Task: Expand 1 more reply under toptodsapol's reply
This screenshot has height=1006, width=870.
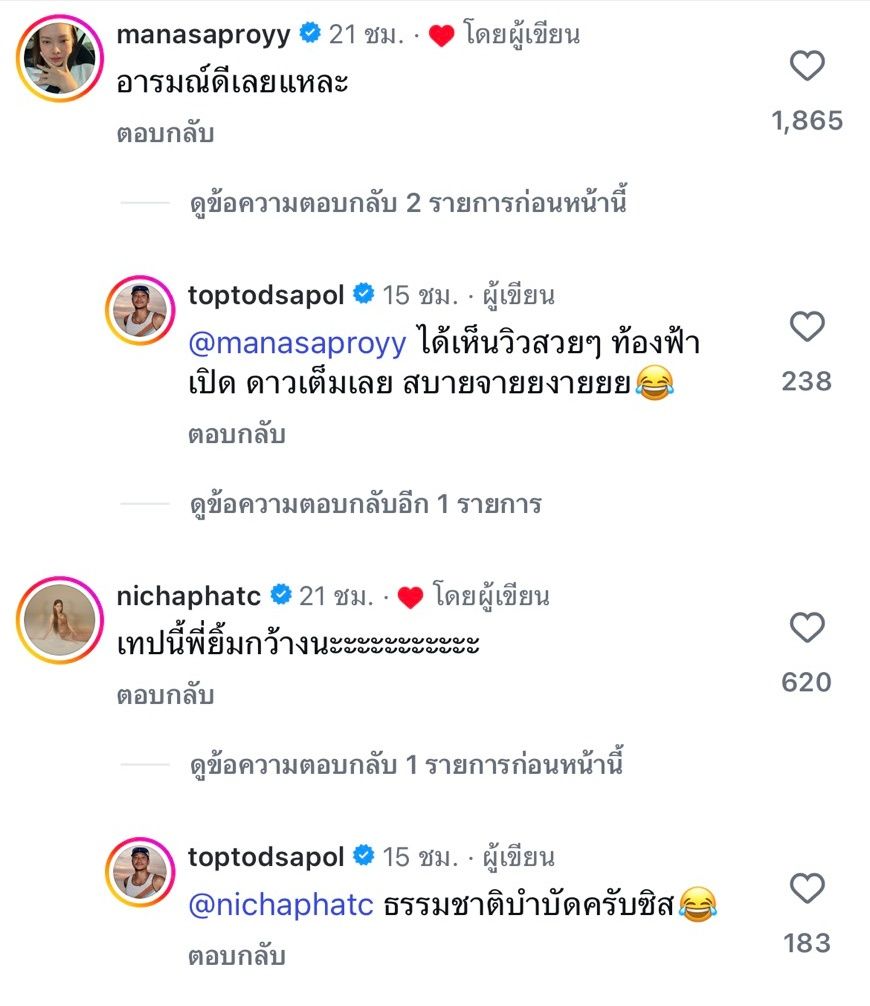Action: pos(365,504)
